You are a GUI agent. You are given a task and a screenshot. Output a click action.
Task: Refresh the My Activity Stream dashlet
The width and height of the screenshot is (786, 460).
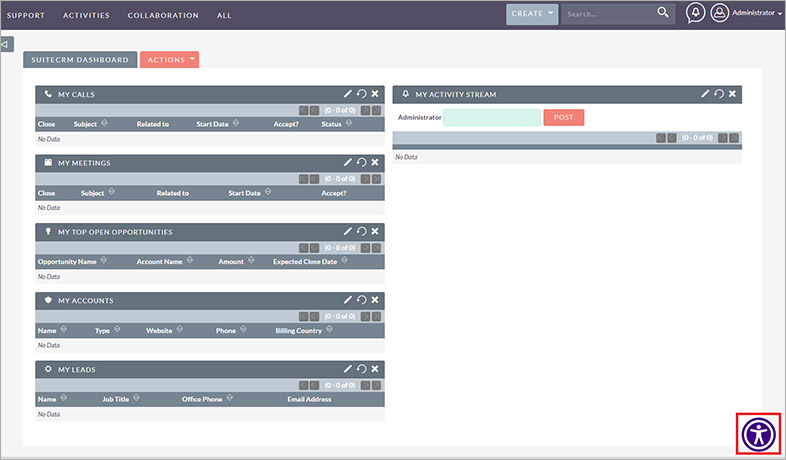click(x=719, y=94)
